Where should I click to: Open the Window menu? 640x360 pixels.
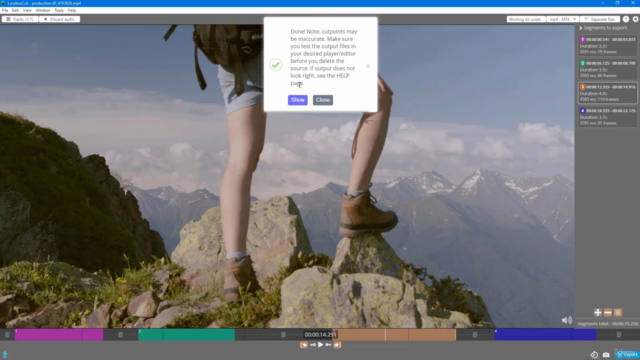43,10
